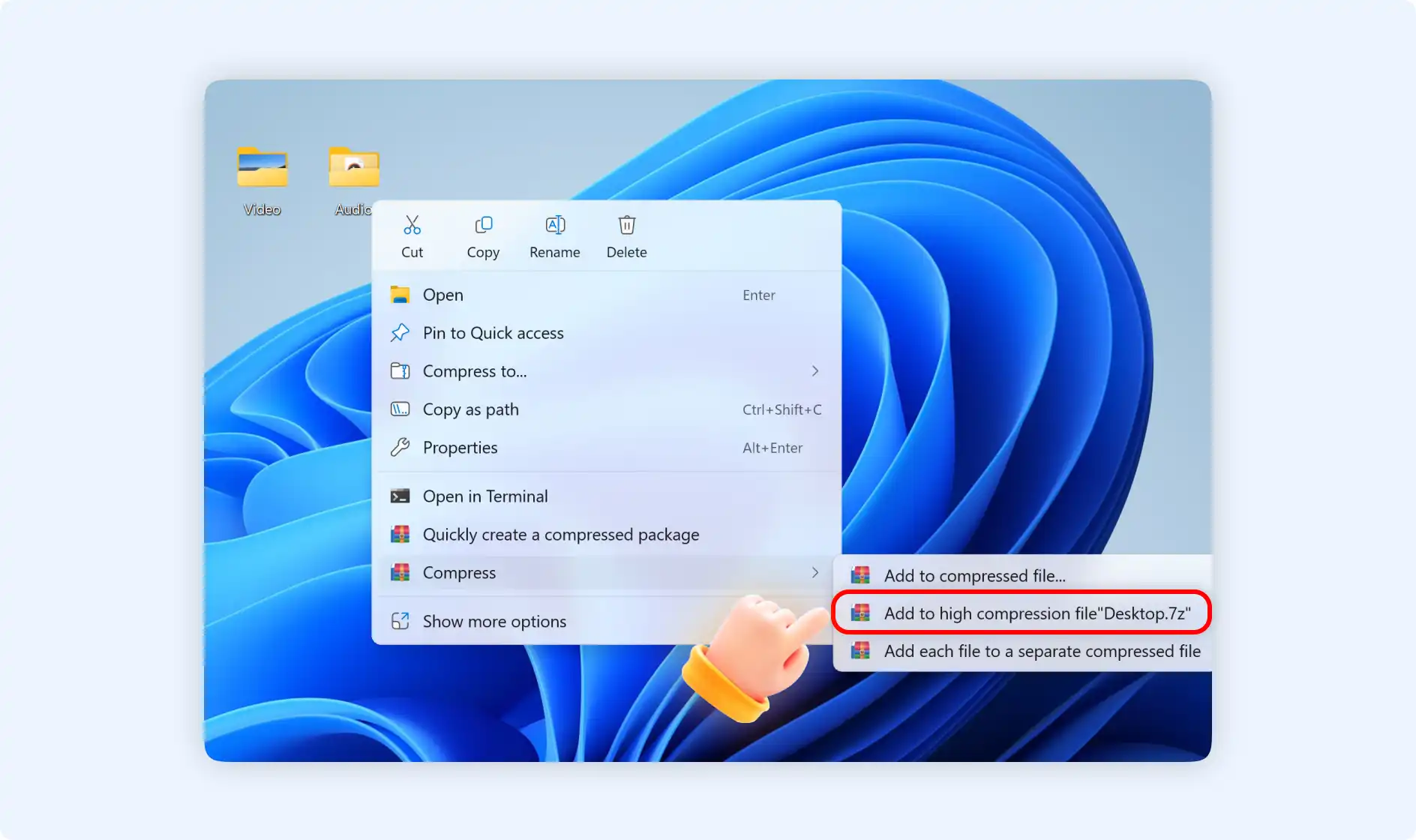1416x840 pixels.
Task: Click the Compress entry with archive icon
Action: tap(606, 573)
